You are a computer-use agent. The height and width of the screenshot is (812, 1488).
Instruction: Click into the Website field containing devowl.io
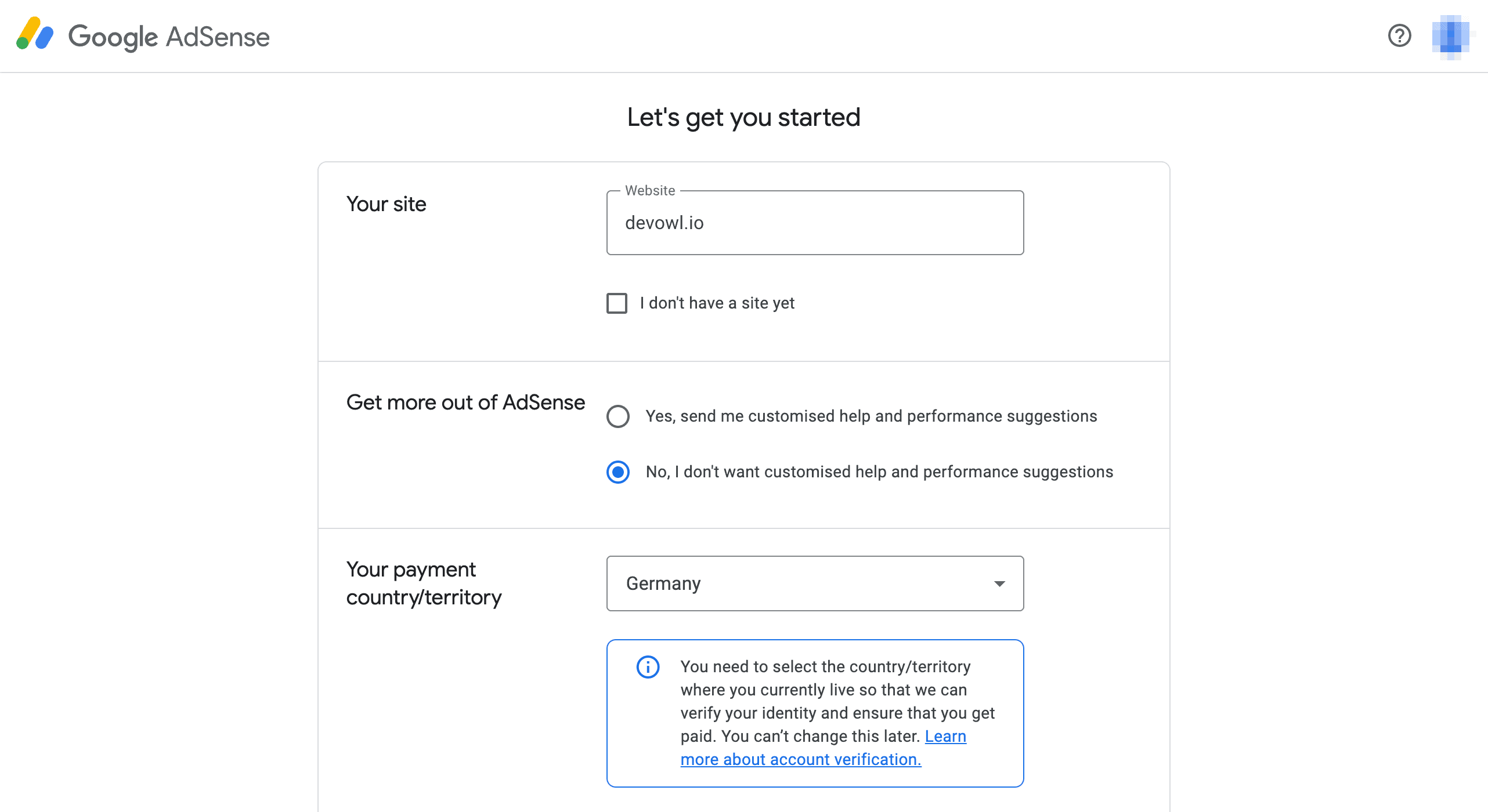[814, 223]
